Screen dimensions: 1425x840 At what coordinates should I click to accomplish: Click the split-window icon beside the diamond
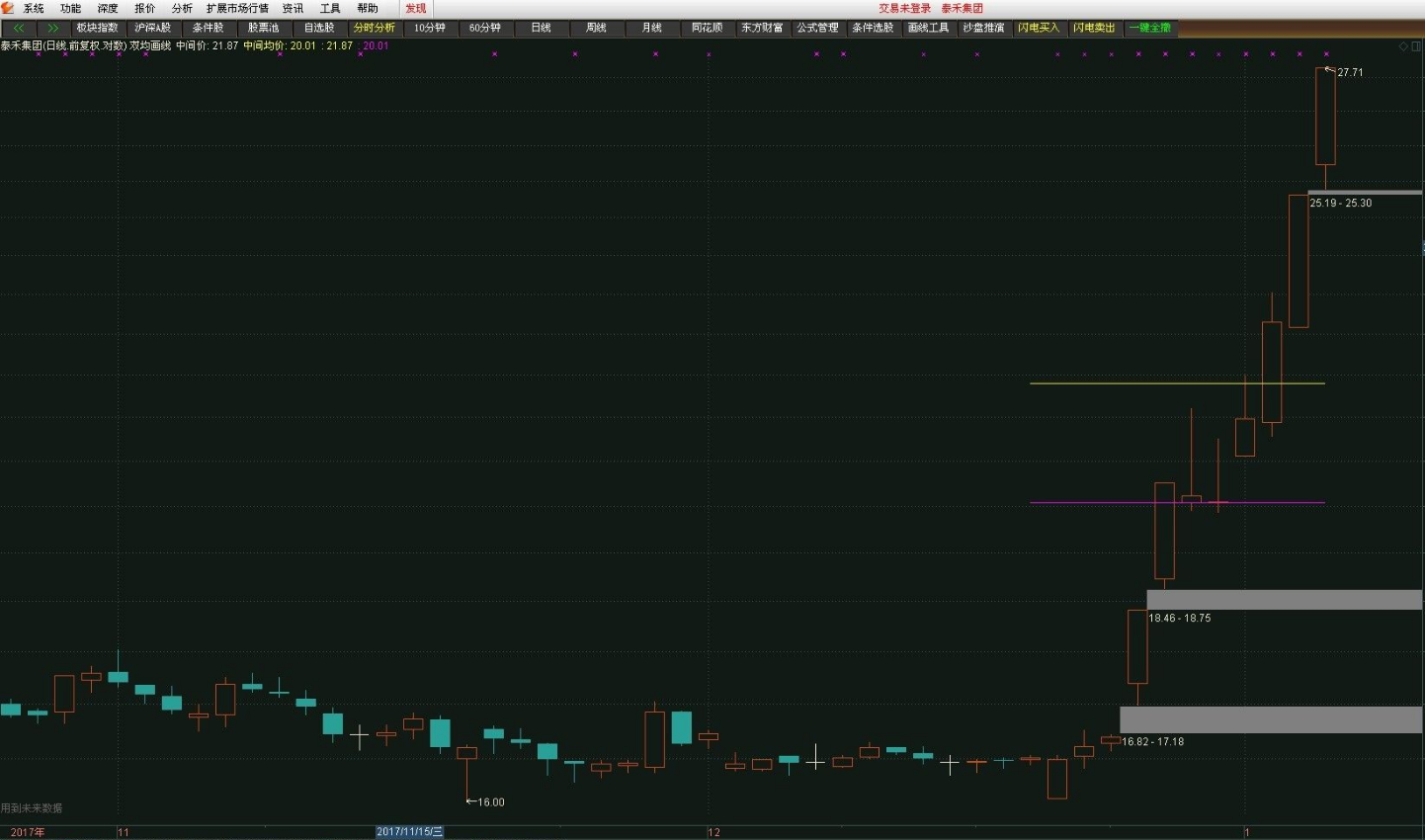(1416, 46)
